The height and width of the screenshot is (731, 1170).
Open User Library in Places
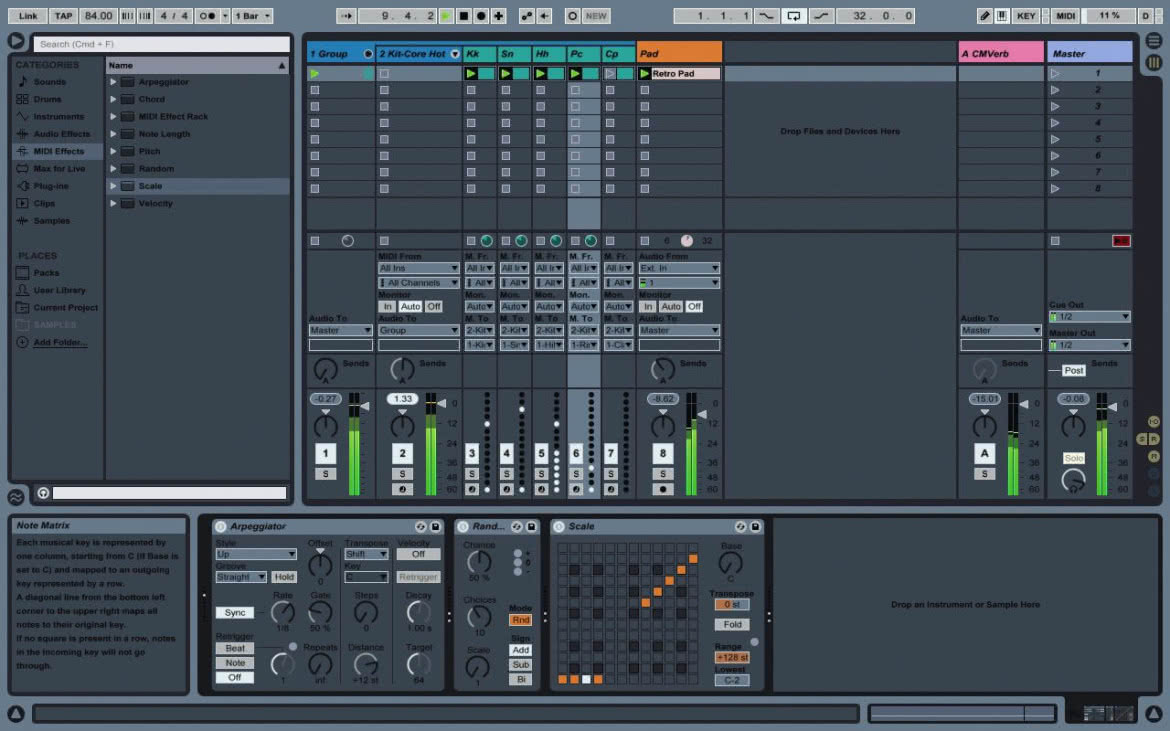59,290
